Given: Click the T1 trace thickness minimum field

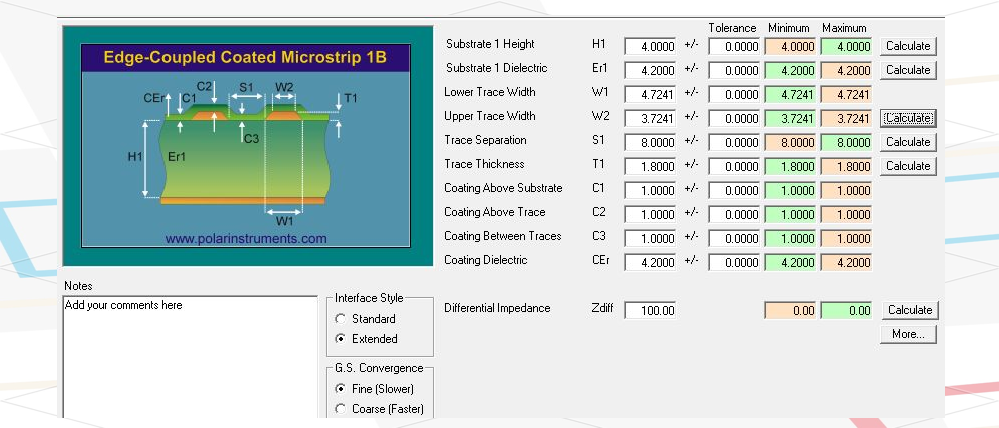Looking at the screenshot, I should (790, 167).
